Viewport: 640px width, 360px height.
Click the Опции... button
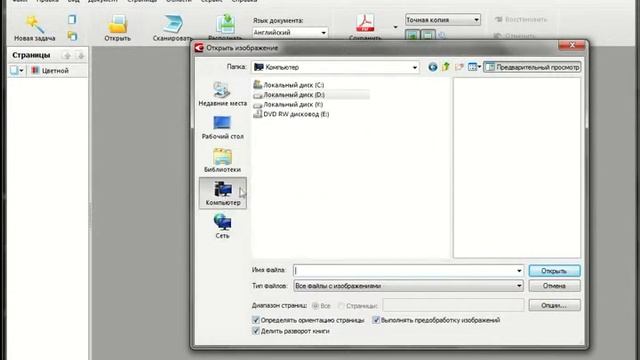(x=554, y=305)
